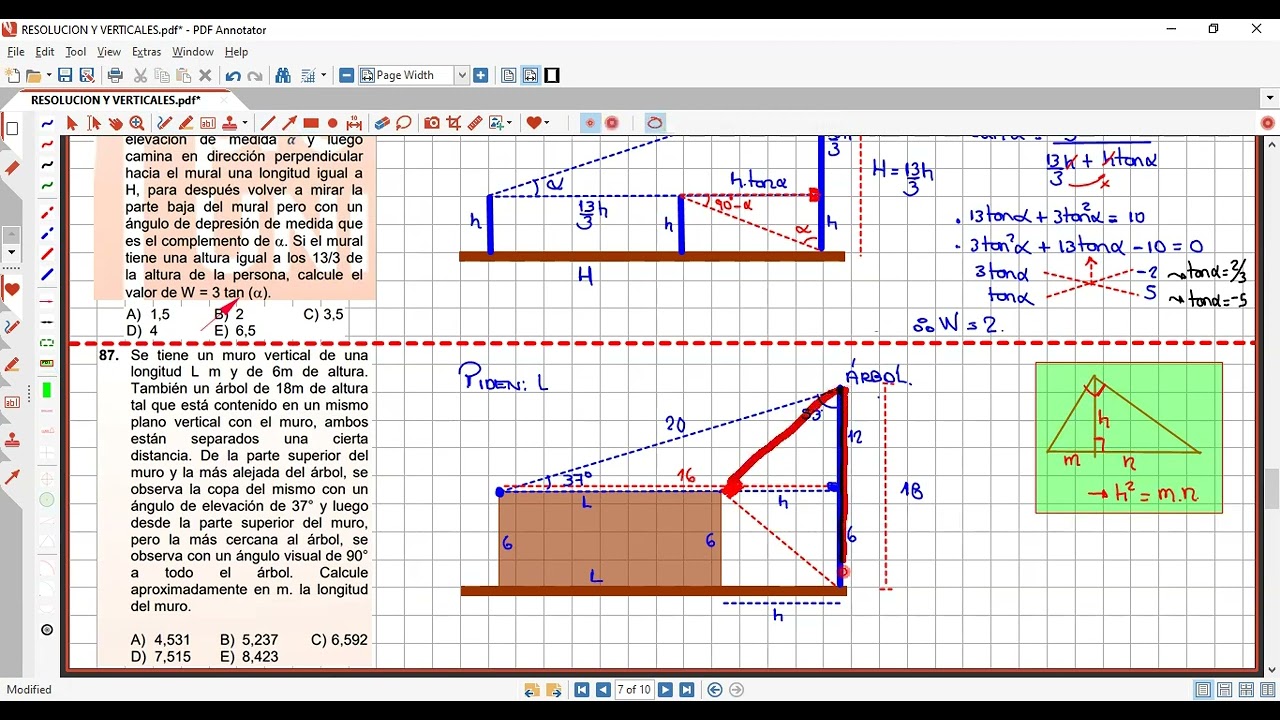Go to the previous page
The height and width of the screenshot is (720, 1280).
coord(603,690)
